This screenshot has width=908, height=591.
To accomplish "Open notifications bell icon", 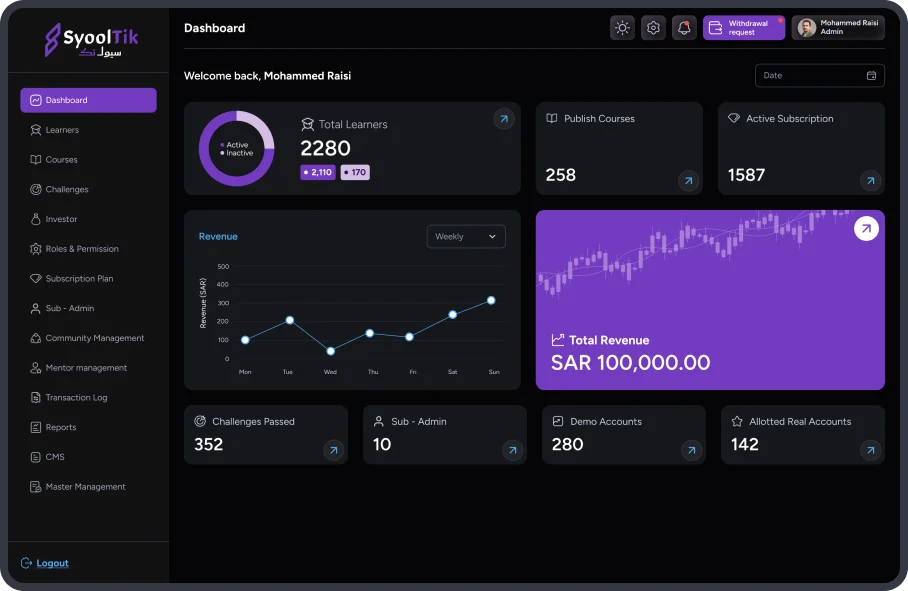I will 684,28.
